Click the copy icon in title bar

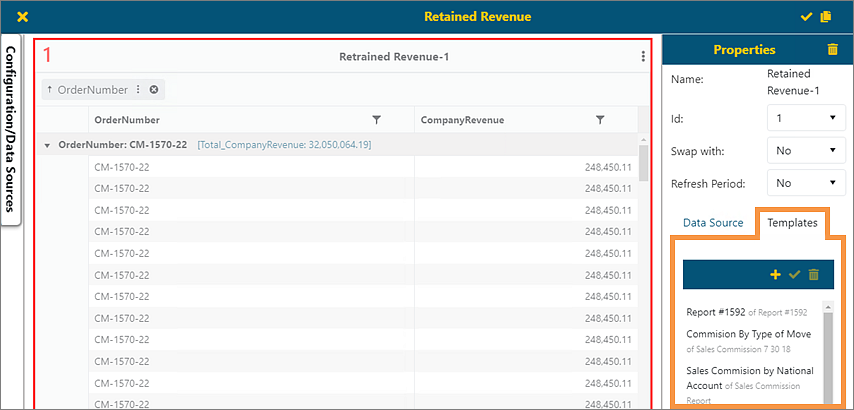825,17
